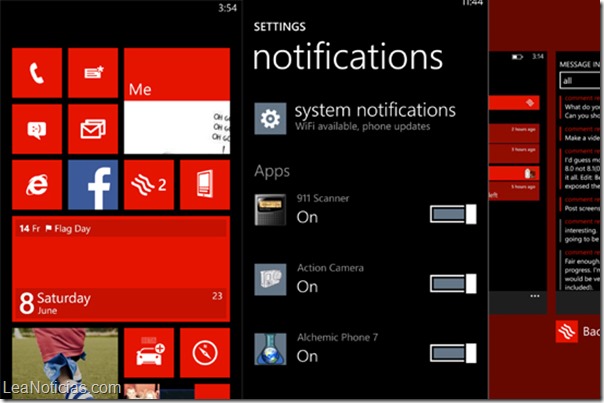Image resolution: width=604 pixels, height=403 pixels.
Task: Open the starred message card tile
Action: point(93,73)
